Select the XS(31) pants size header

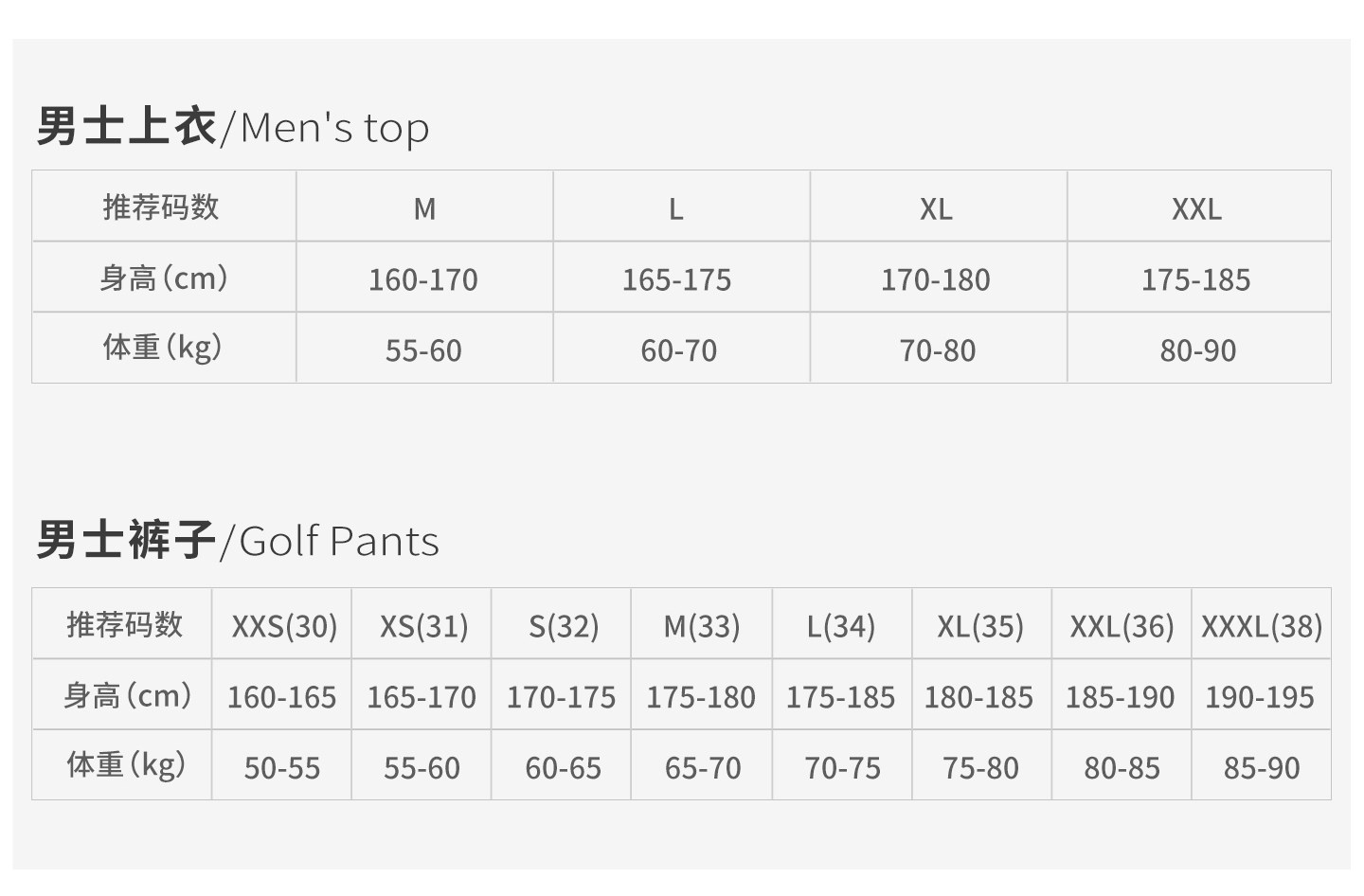(x=422, y=625)
